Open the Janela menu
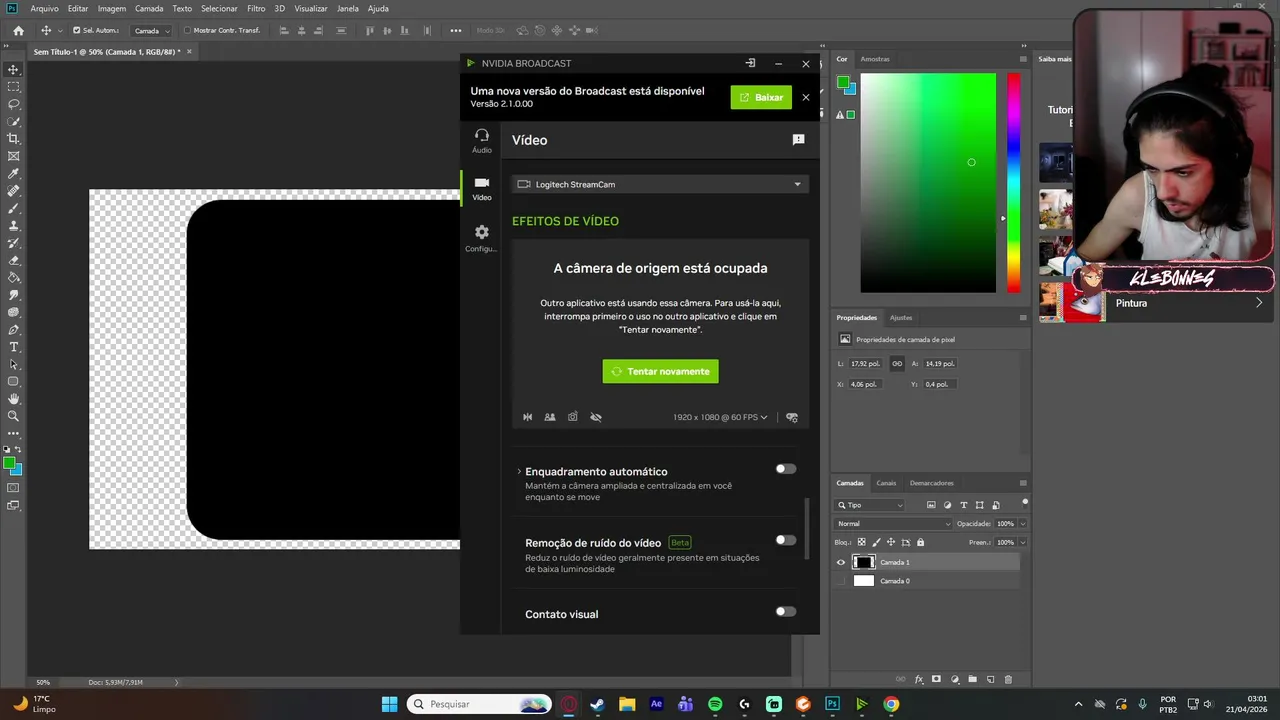 pyautogui.click(x=347, y=8)
